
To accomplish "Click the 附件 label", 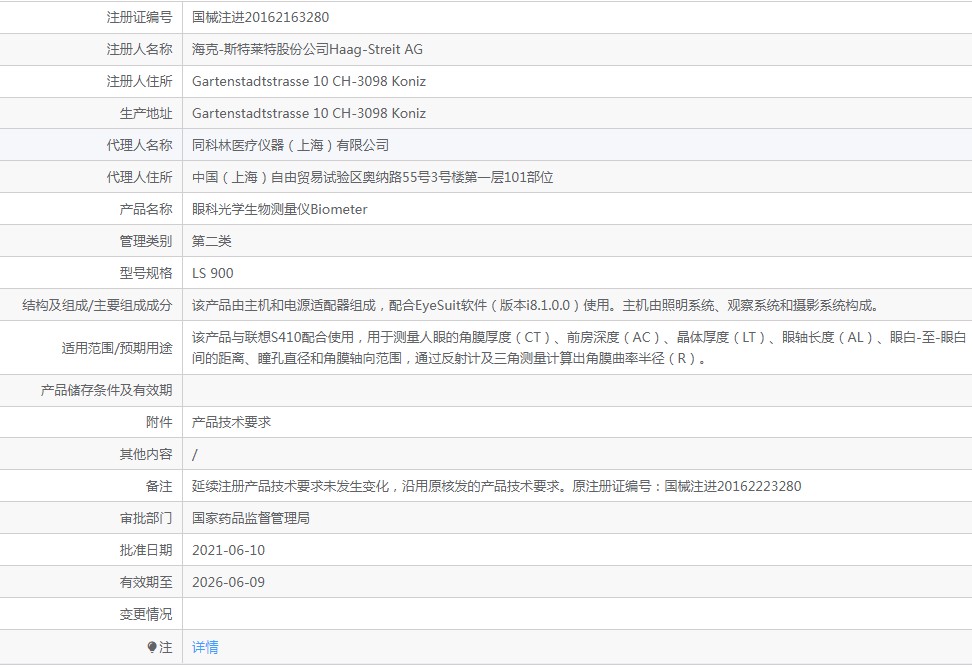I will 159,422.
